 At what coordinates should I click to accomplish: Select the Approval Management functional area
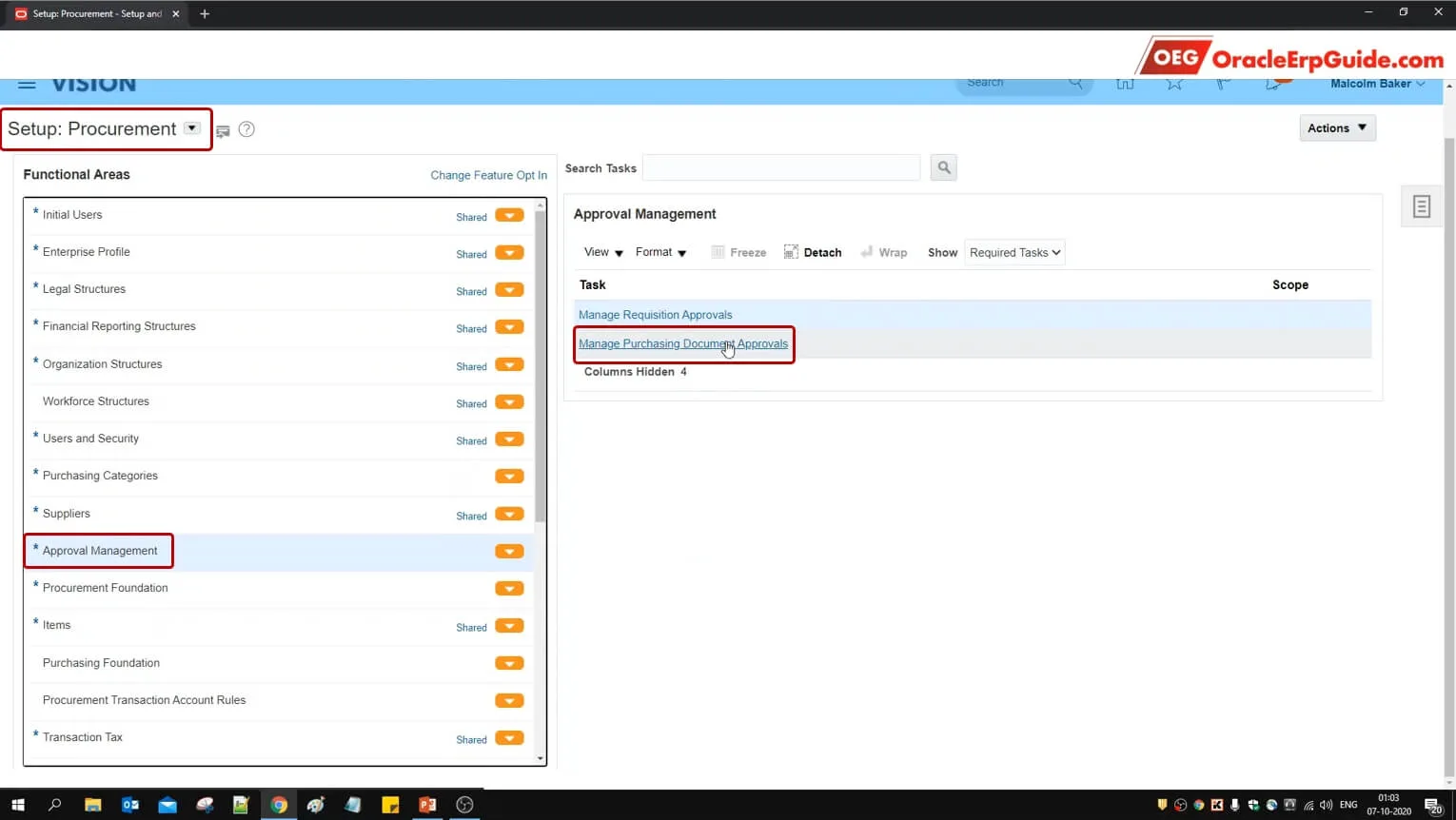(x=100, y=551)
